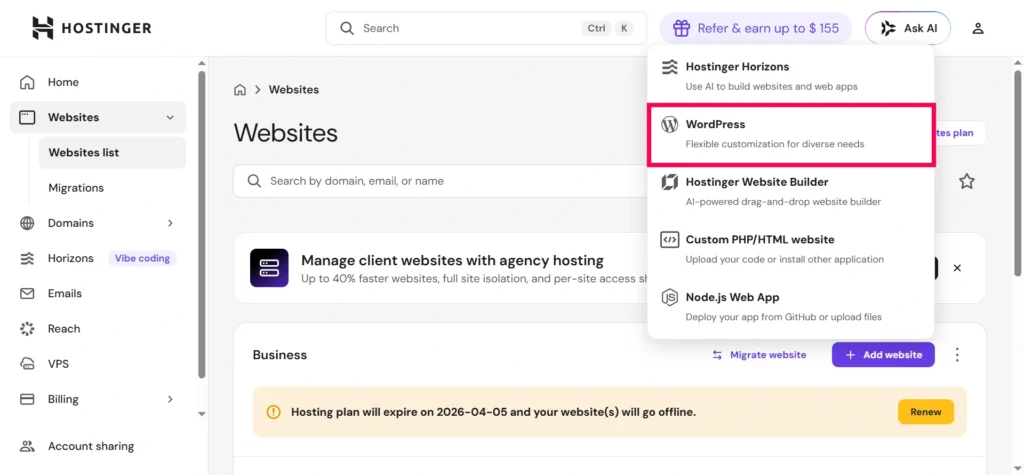Expand the Domains sidebar section

point(170,223)
